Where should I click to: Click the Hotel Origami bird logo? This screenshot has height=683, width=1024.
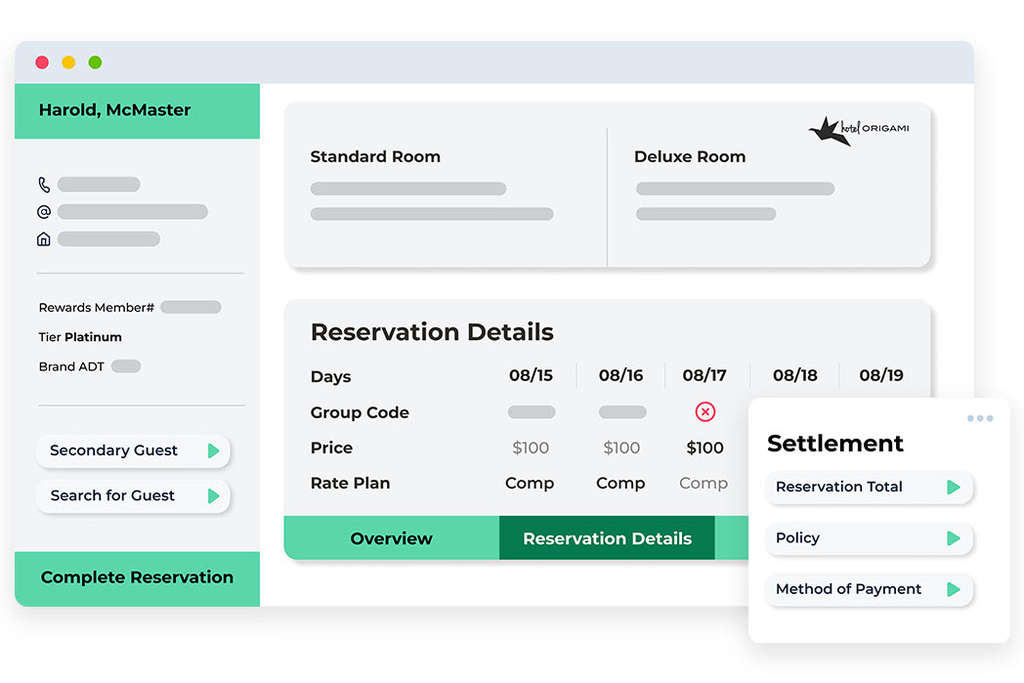[x=829, y=130]
